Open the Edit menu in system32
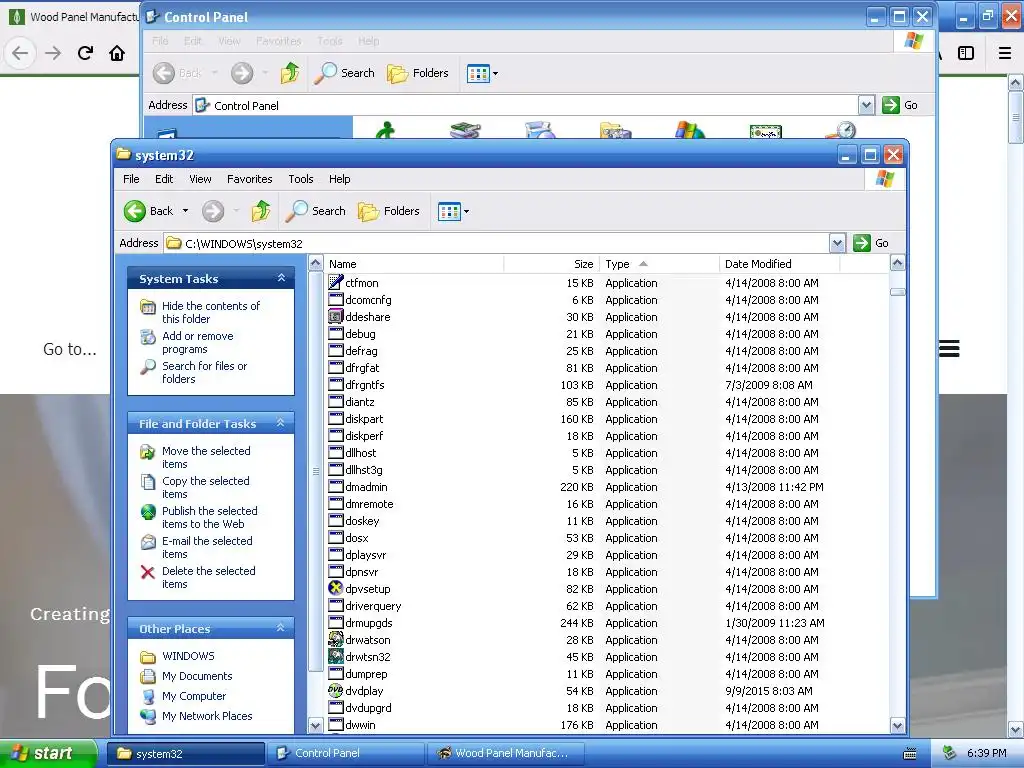1024x768 pixels. coord(164,179)
